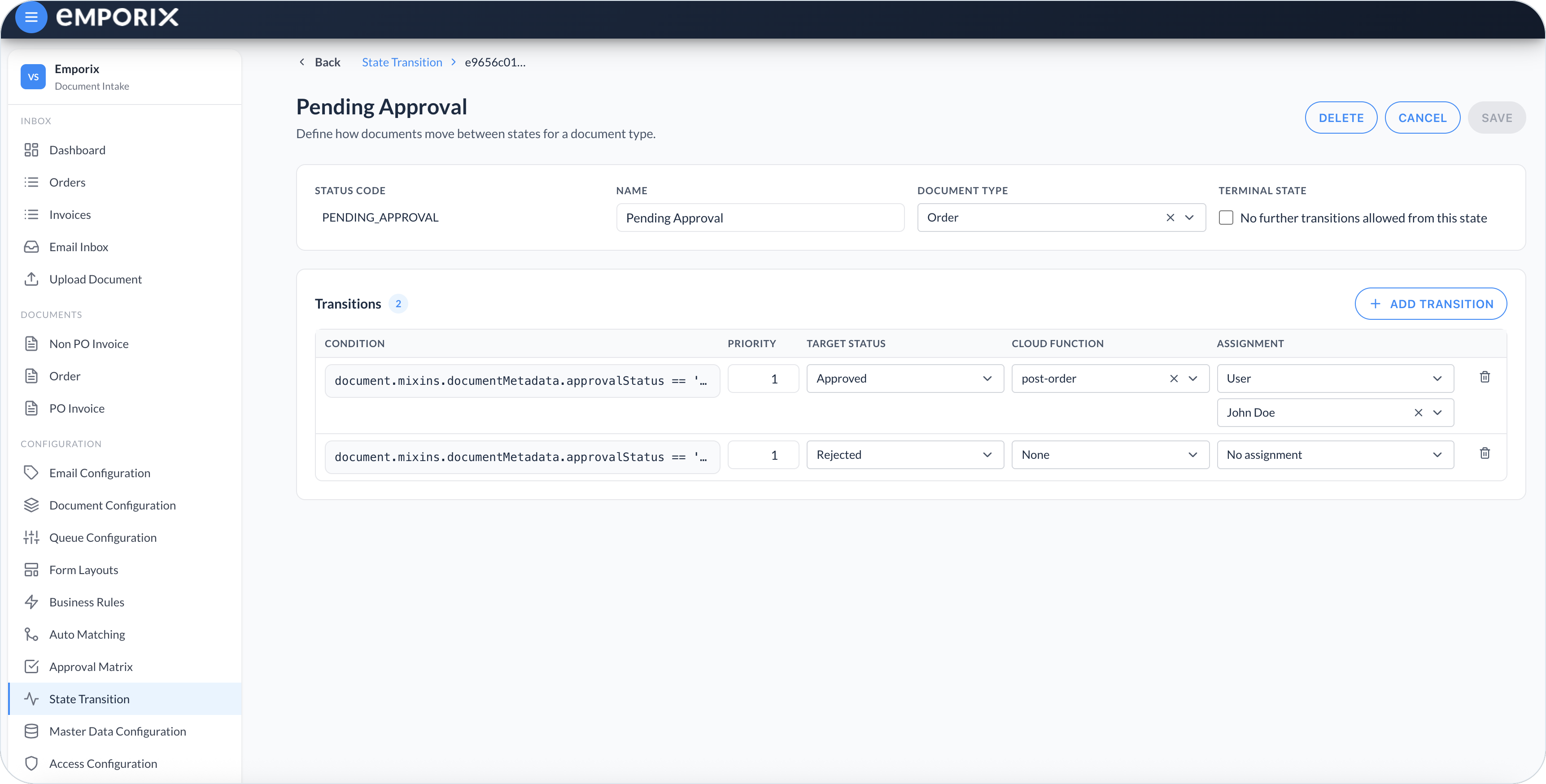1546x784 pixels.
Task: Click ADD TRANSITION button
Action: 1430,304
